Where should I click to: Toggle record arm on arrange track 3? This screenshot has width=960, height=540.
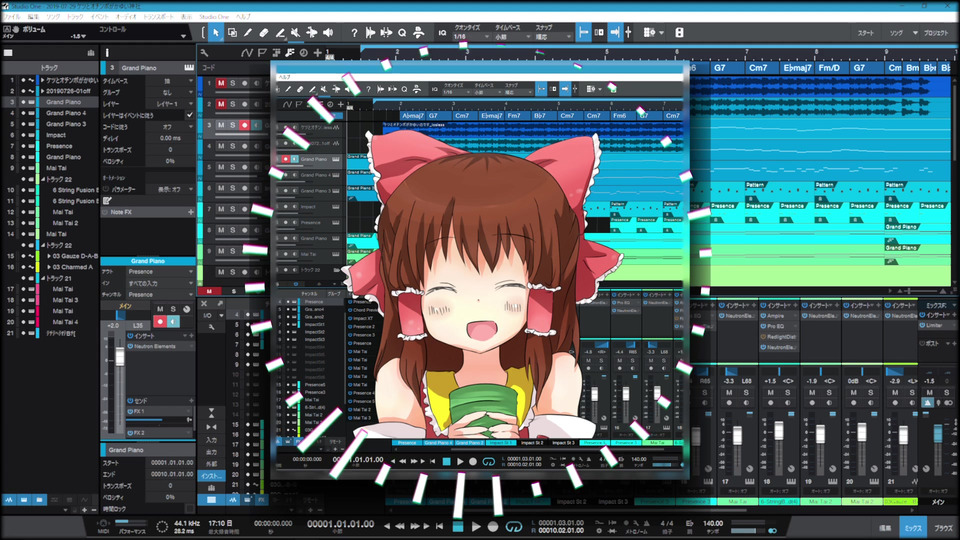click(244, 125)
